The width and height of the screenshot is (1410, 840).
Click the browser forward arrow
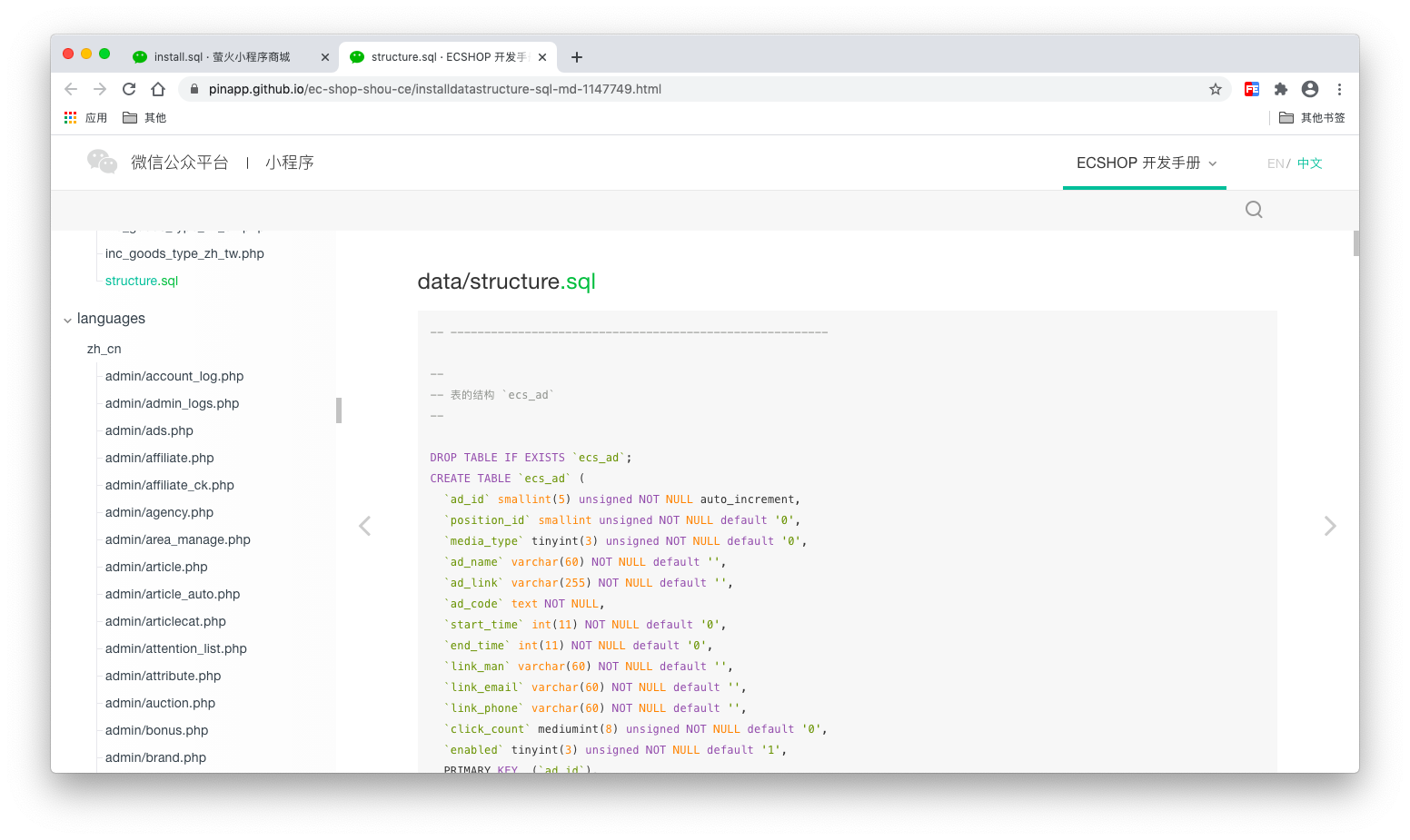coord(100,89)
